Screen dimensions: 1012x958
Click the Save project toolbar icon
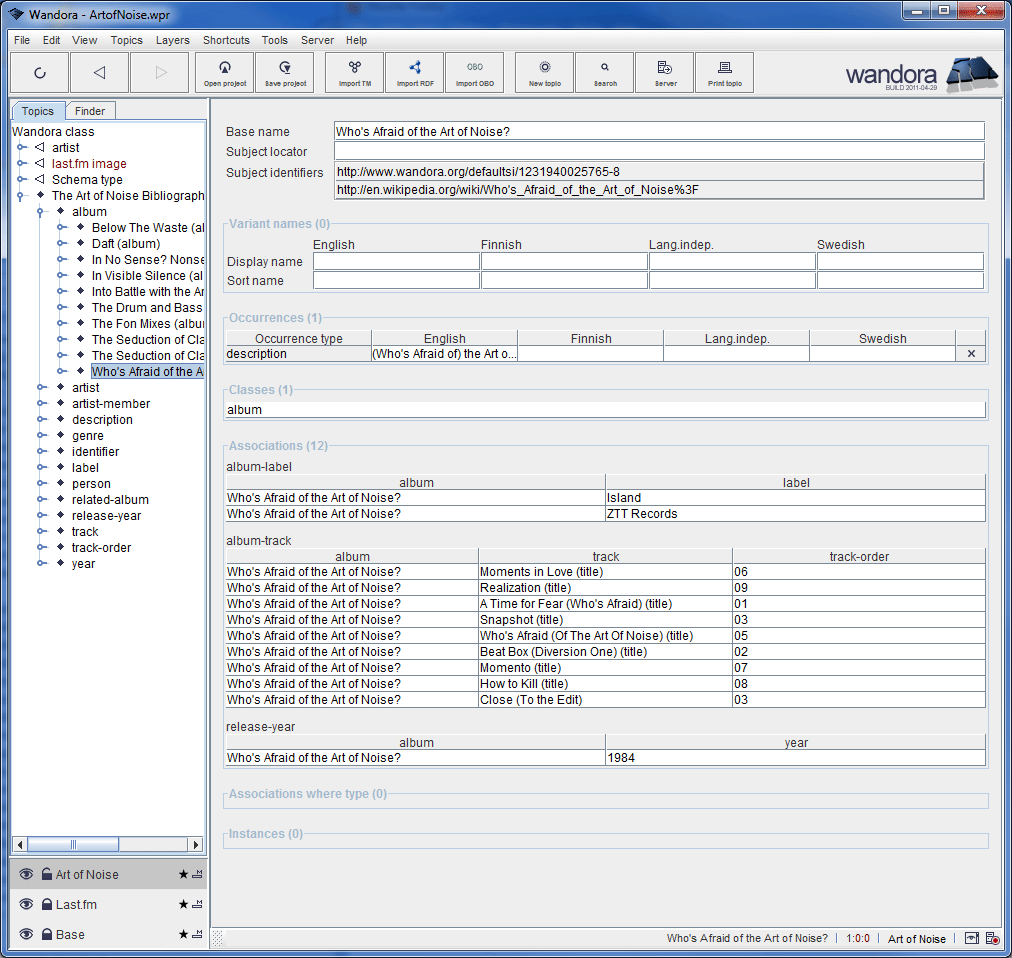point(285,72)
